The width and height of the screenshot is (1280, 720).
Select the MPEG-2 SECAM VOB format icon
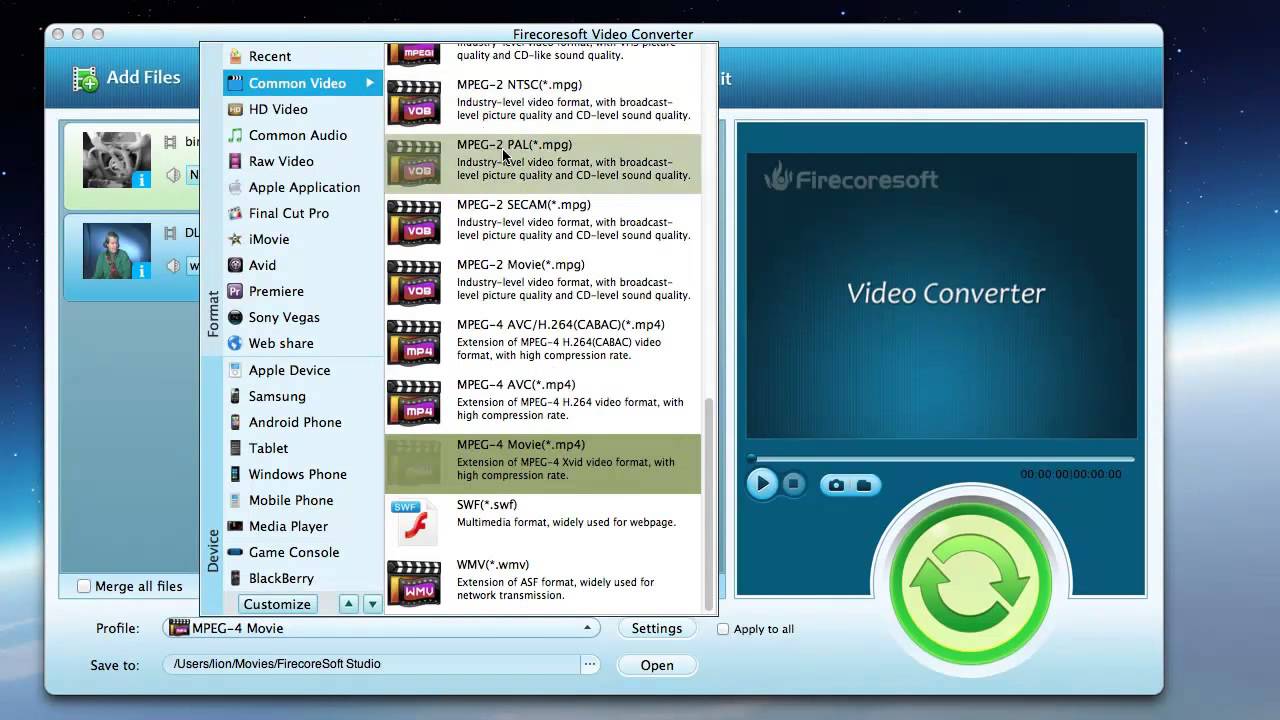(414, 222)
